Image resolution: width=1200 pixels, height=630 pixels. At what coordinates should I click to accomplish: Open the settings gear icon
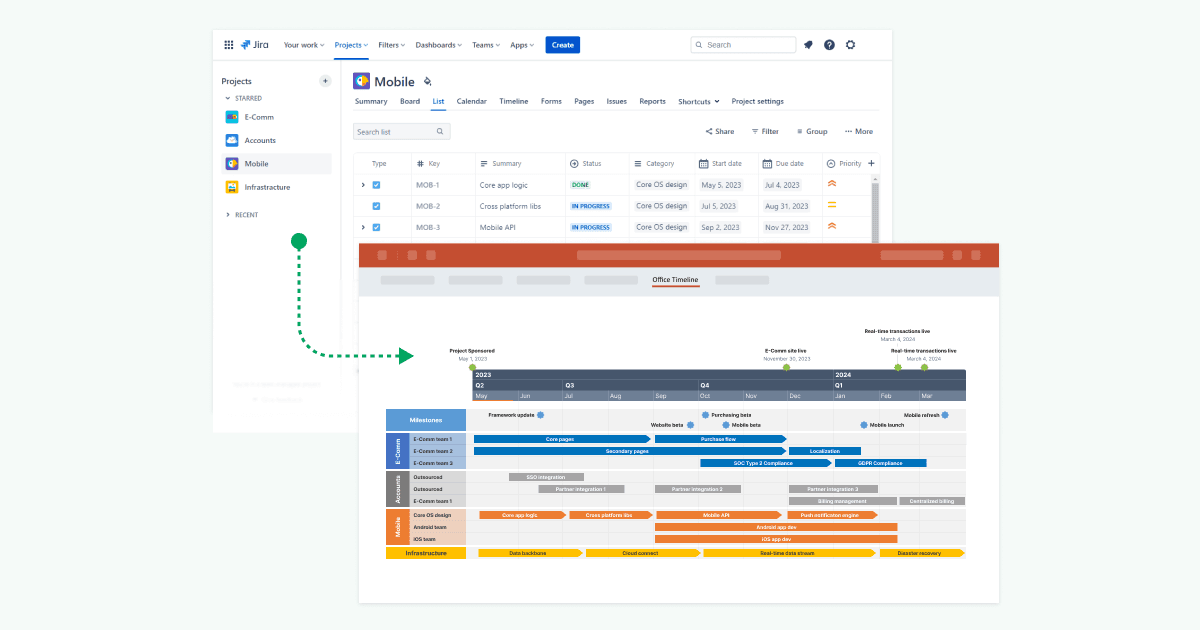point(849,45)
